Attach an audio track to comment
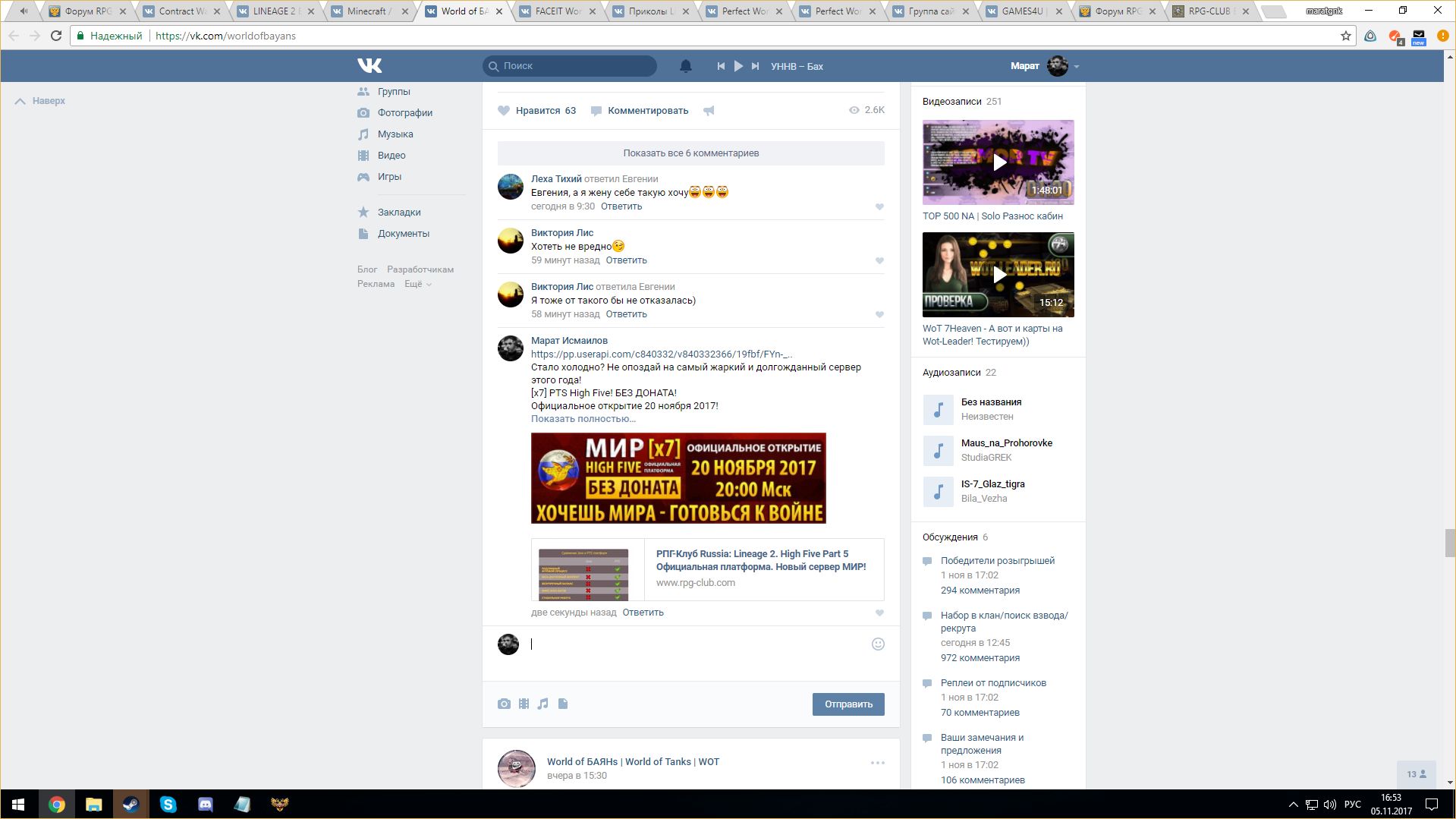1456x819 pixels. 542,704
